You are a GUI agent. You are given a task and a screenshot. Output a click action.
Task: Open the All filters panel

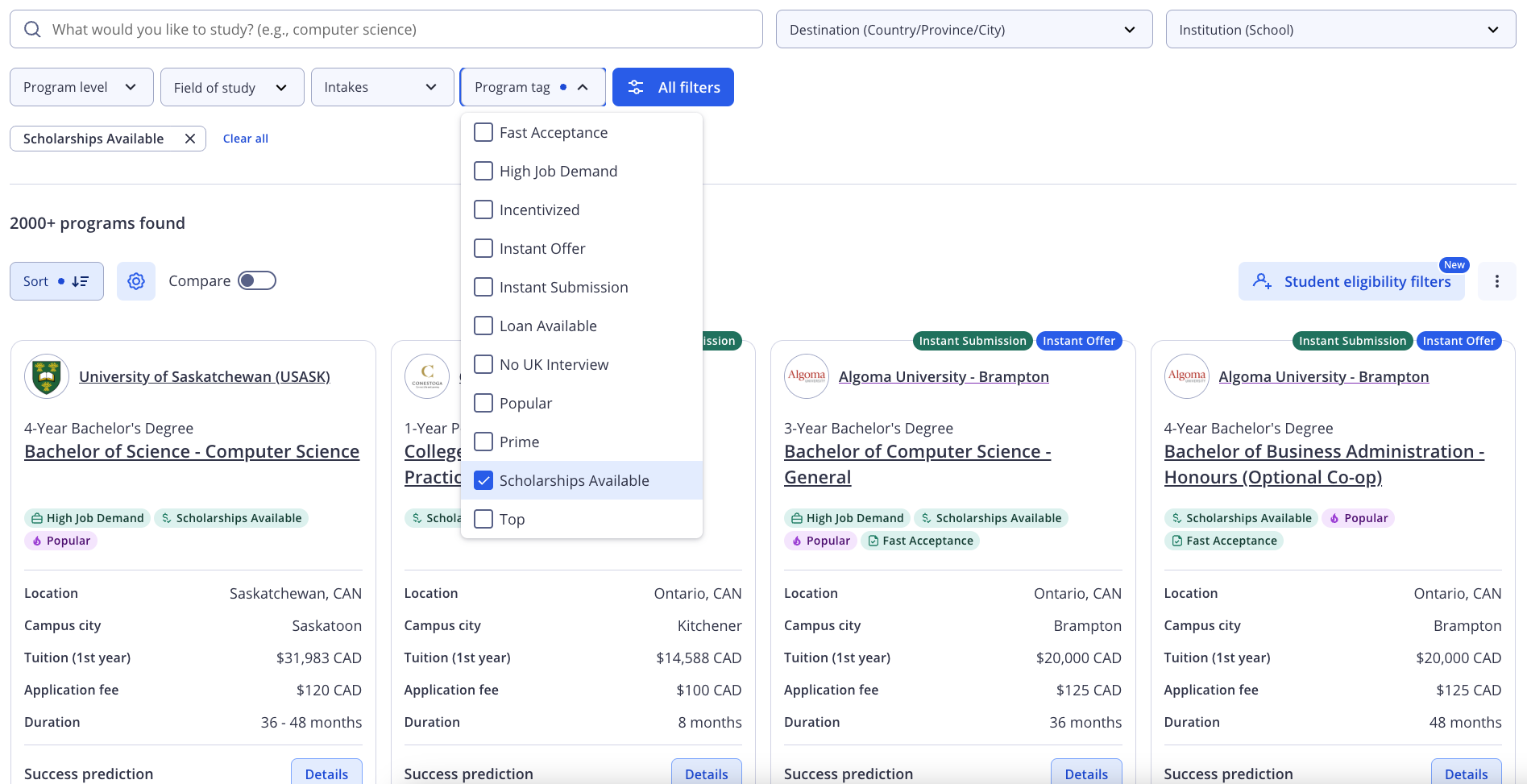tap(673, 87)
